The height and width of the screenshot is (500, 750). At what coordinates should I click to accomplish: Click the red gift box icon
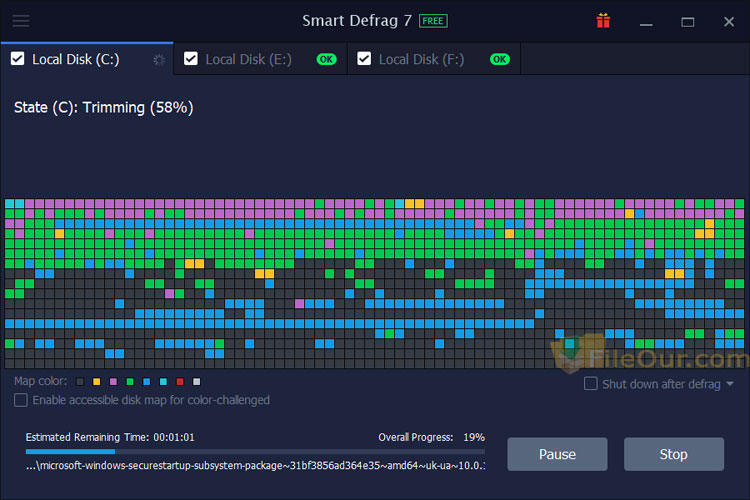tap(603, 21)
